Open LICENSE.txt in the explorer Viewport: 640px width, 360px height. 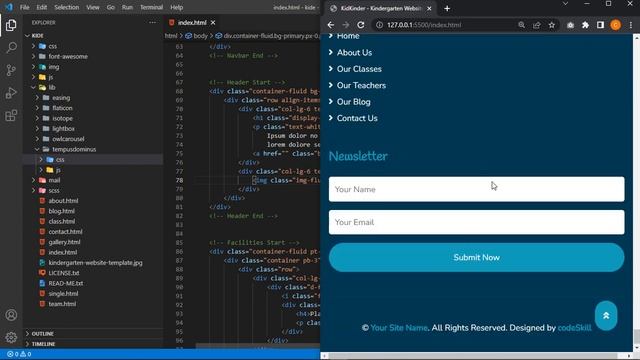(64, 273)
